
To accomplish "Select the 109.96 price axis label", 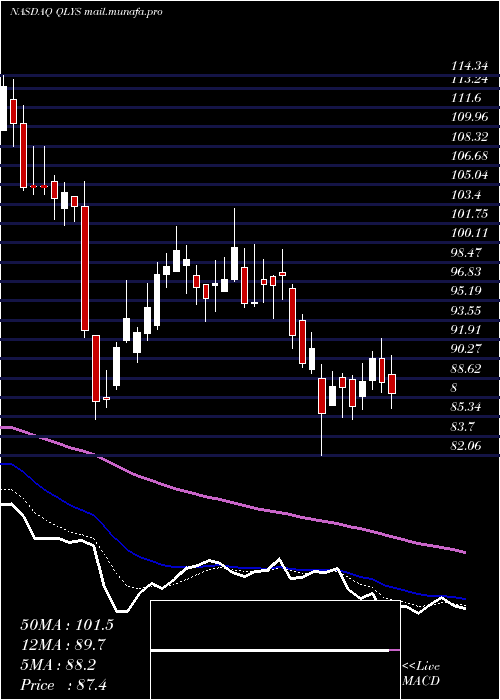I will [469, 117].
